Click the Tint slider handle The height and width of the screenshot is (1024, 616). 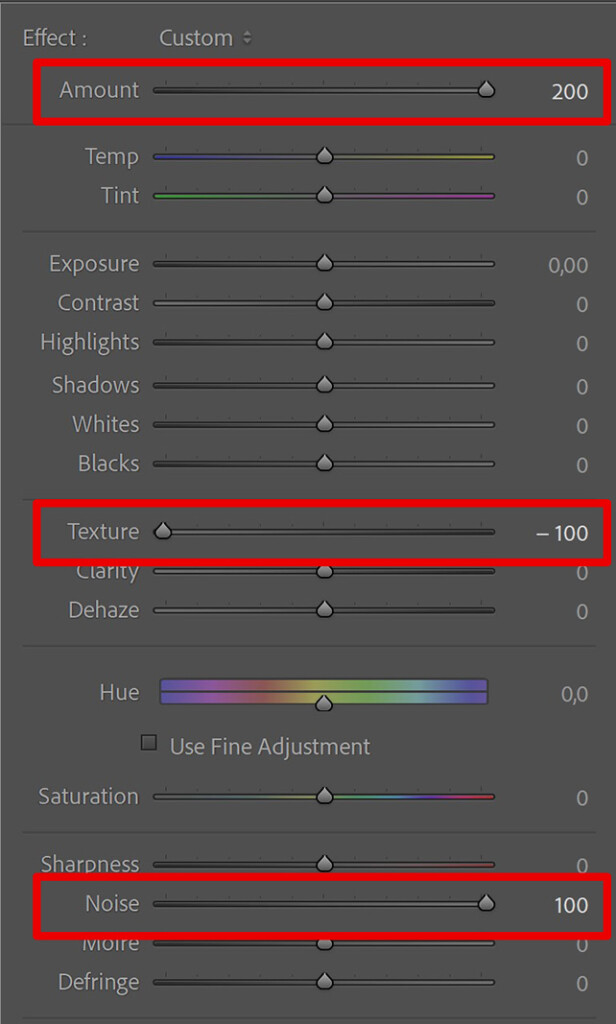[x=325, y=195]
